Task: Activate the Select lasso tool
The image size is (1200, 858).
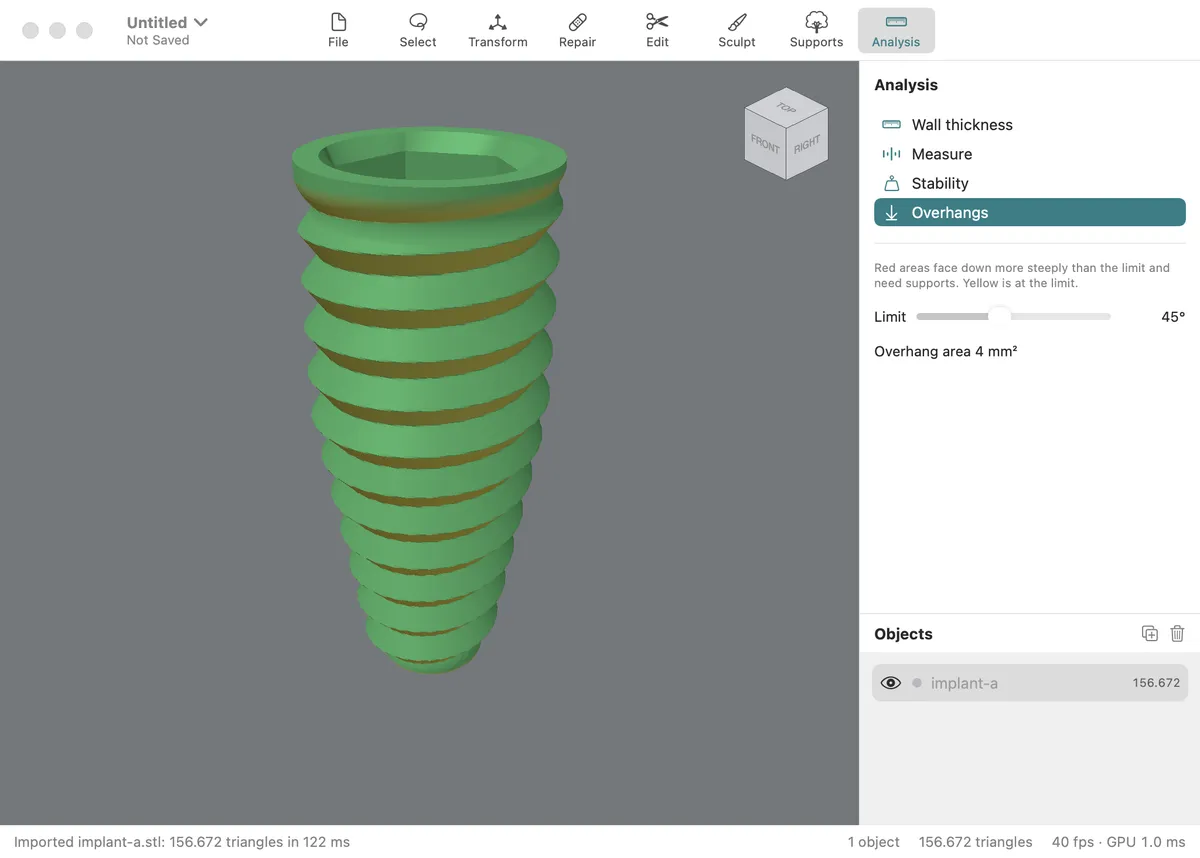Action: coord(418,30)
